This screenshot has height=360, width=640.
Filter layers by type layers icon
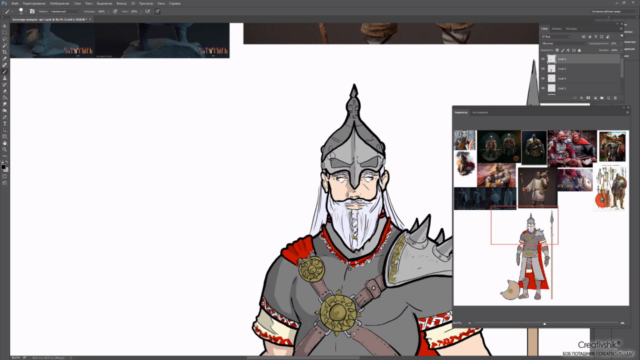596,37
